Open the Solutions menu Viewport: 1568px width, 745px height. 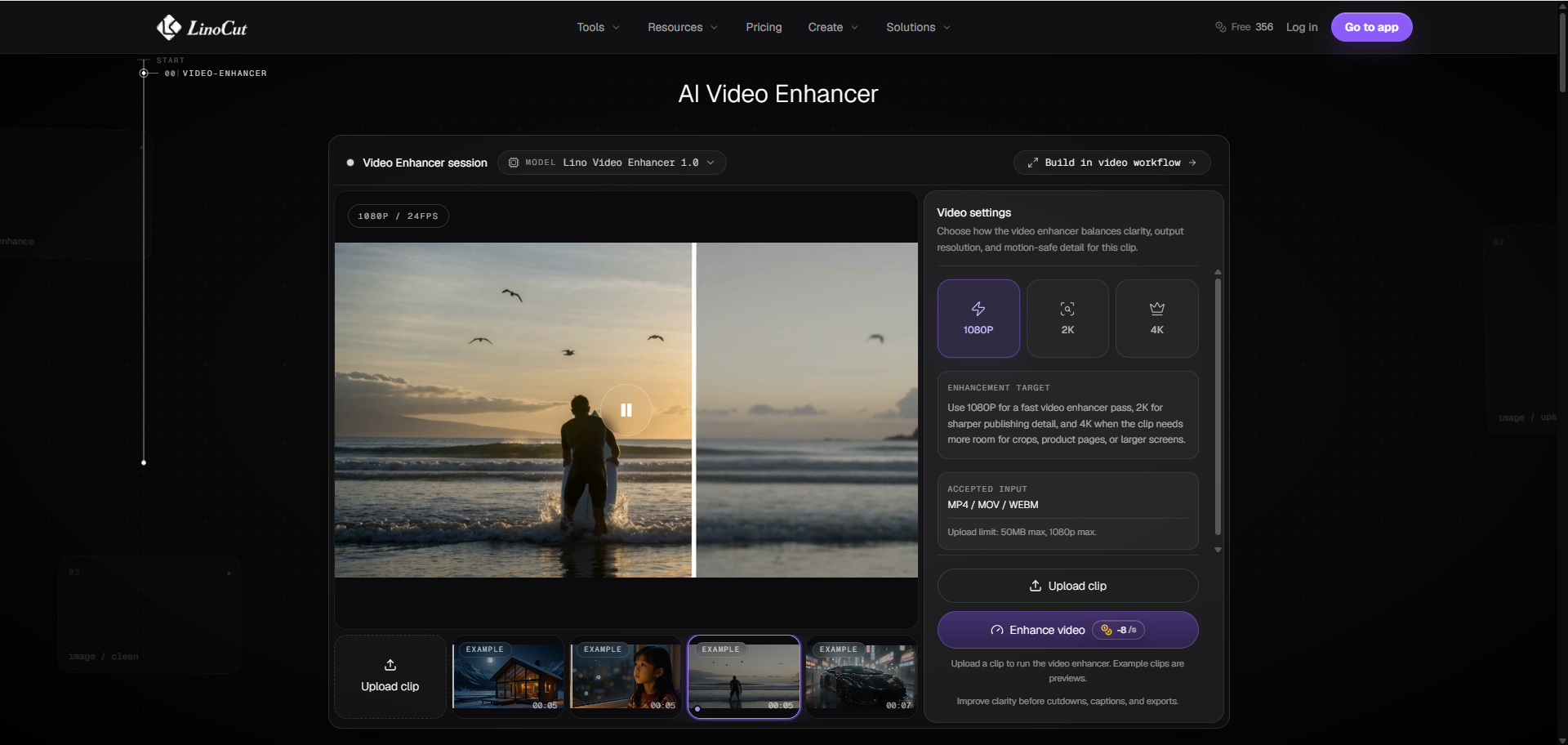click(x=918, y=27)
